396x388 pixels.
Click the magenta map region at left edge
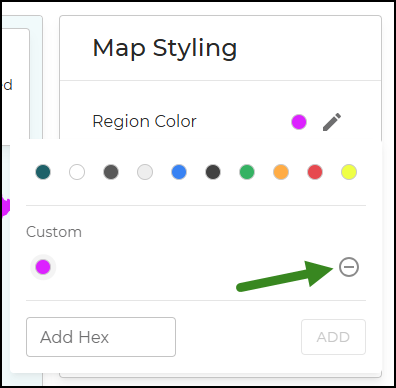tap(5, 207)
